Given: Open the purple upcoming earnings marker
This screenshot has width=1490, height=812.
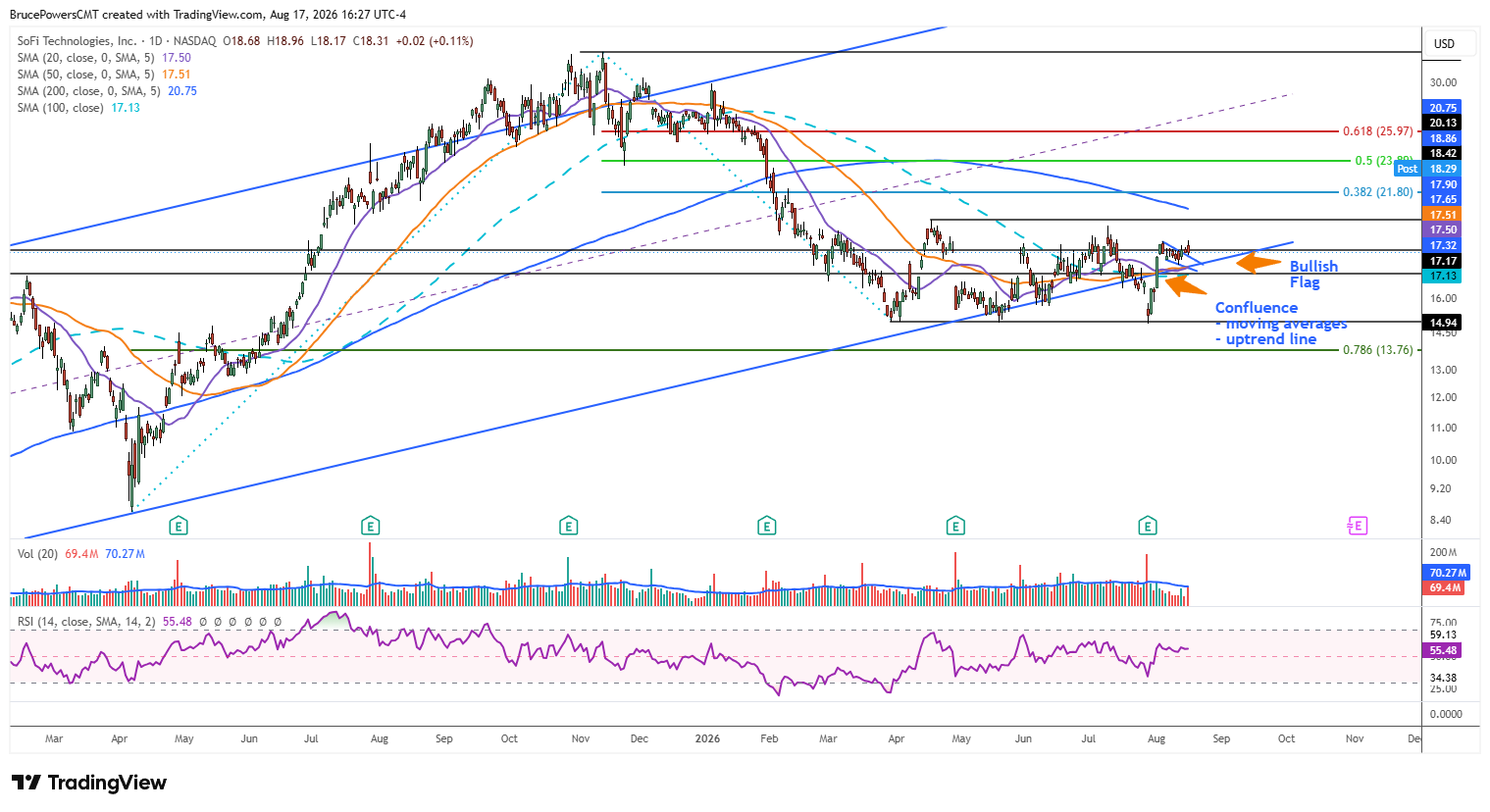Looking at the screenshot, I should pos(1357,527).
